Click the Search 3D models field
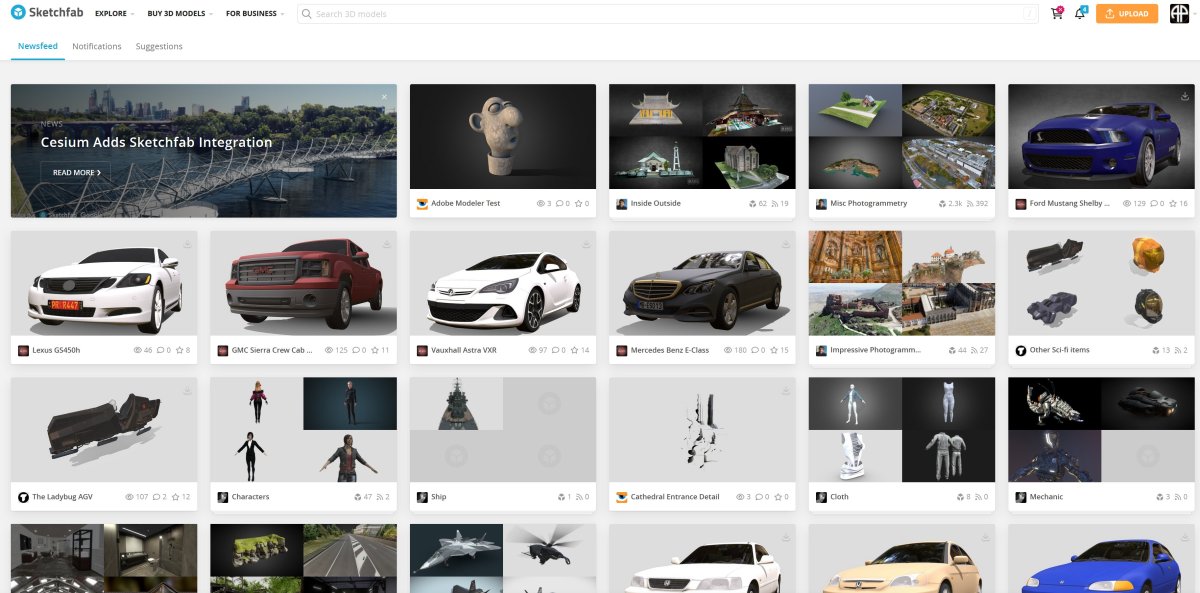Screen dimensions: 1200x593 coord(660,14)
